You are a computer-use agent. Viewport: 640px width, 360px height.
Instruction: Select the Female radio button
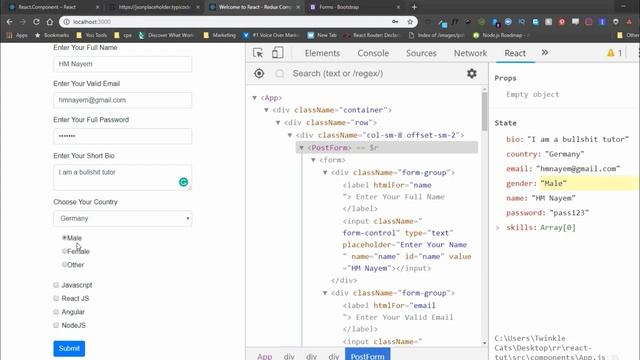(x=64, y=251)
